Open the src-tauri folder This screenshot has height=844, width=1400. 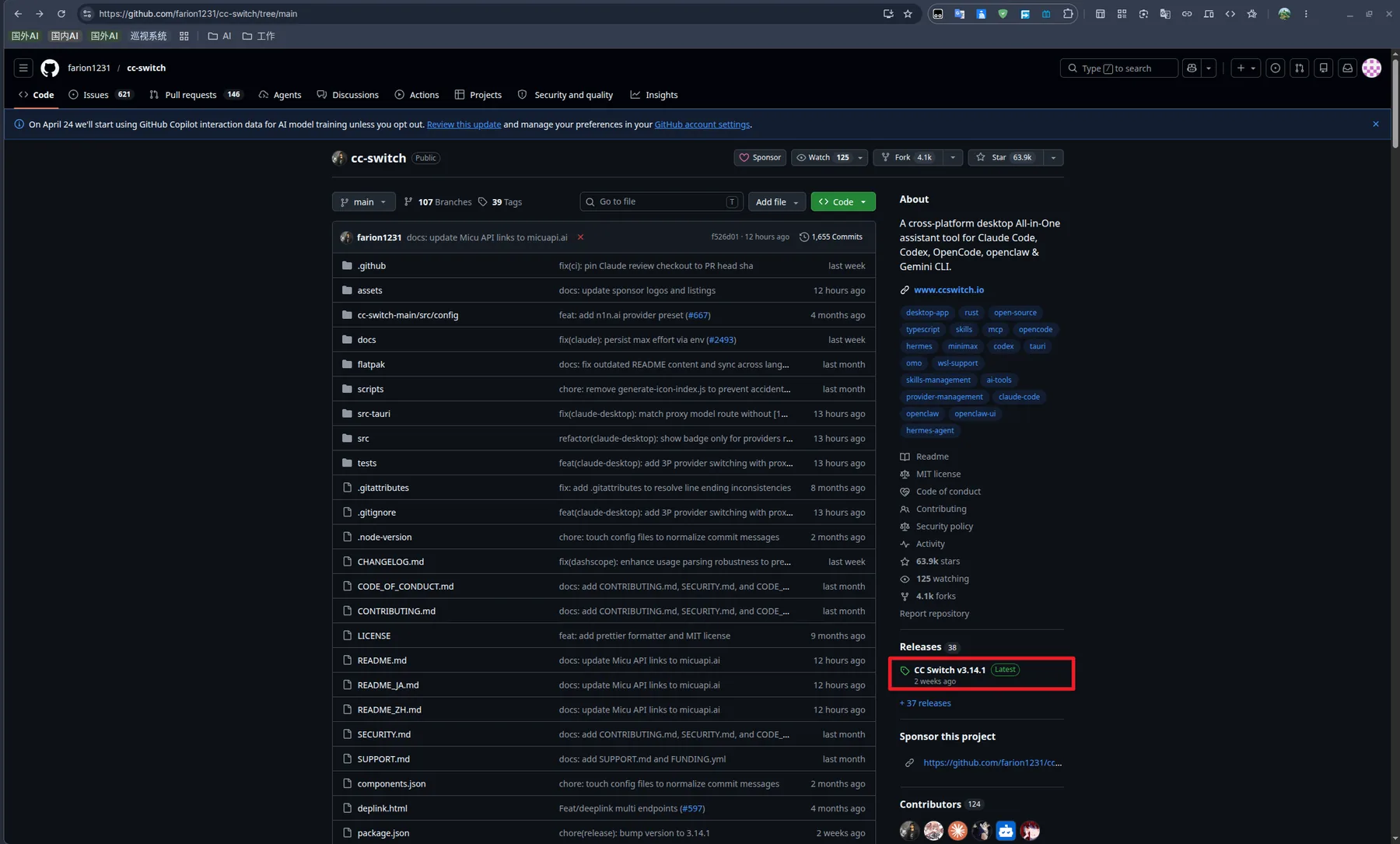tap(374, 414)
